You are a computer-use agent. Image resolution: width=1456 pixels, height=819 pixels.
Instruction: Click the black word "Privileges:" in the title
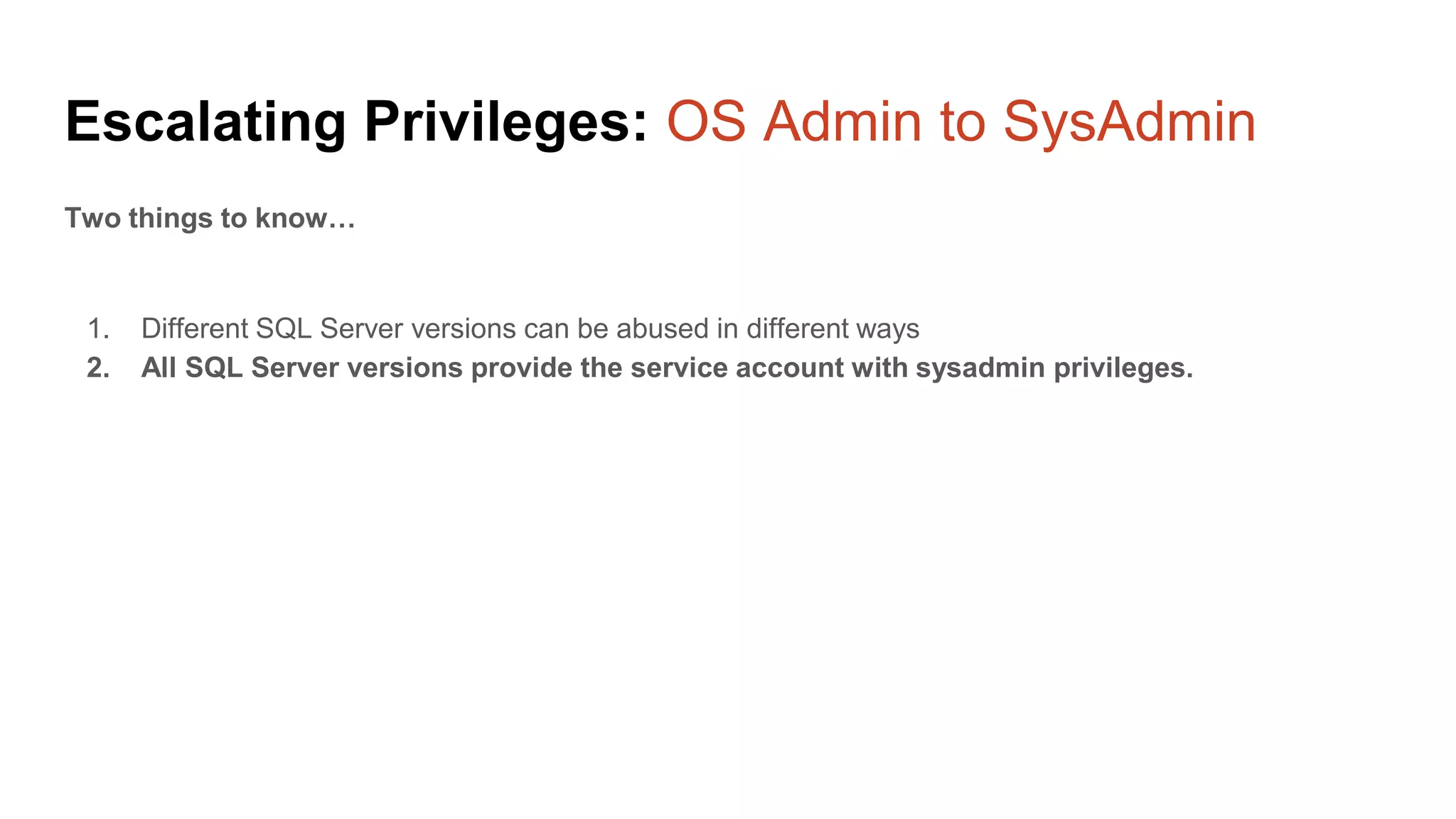click(506, 122)
